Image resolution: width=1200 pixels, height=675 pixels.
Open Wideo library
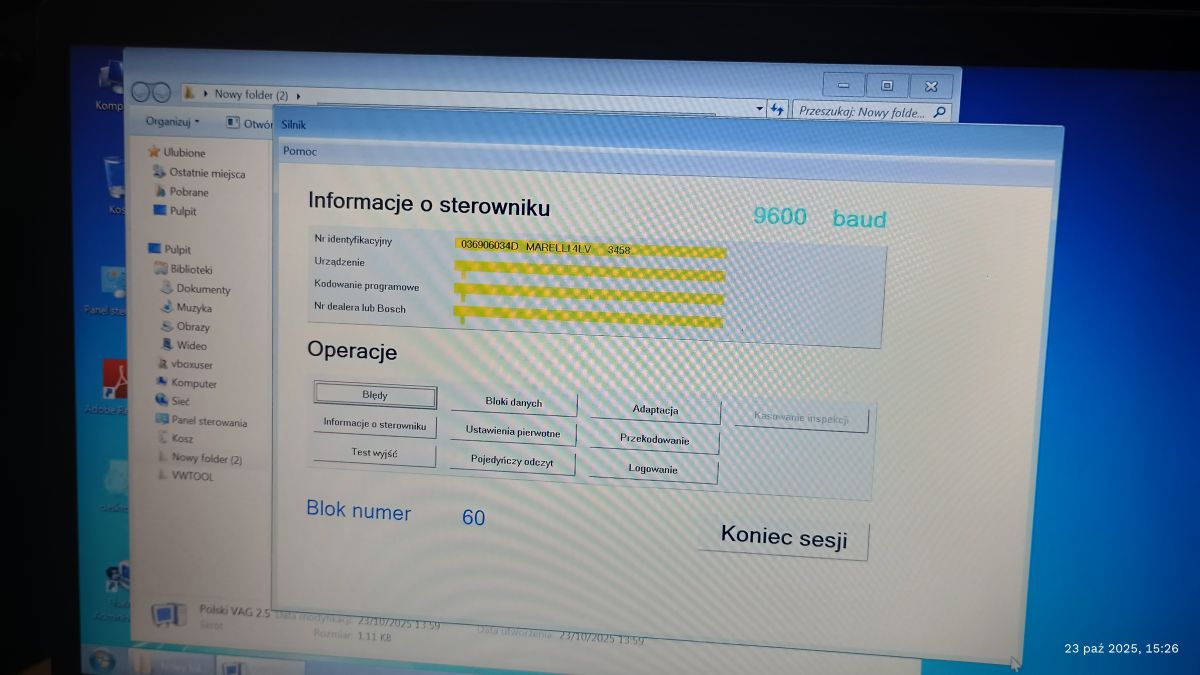tap(184, 346)
